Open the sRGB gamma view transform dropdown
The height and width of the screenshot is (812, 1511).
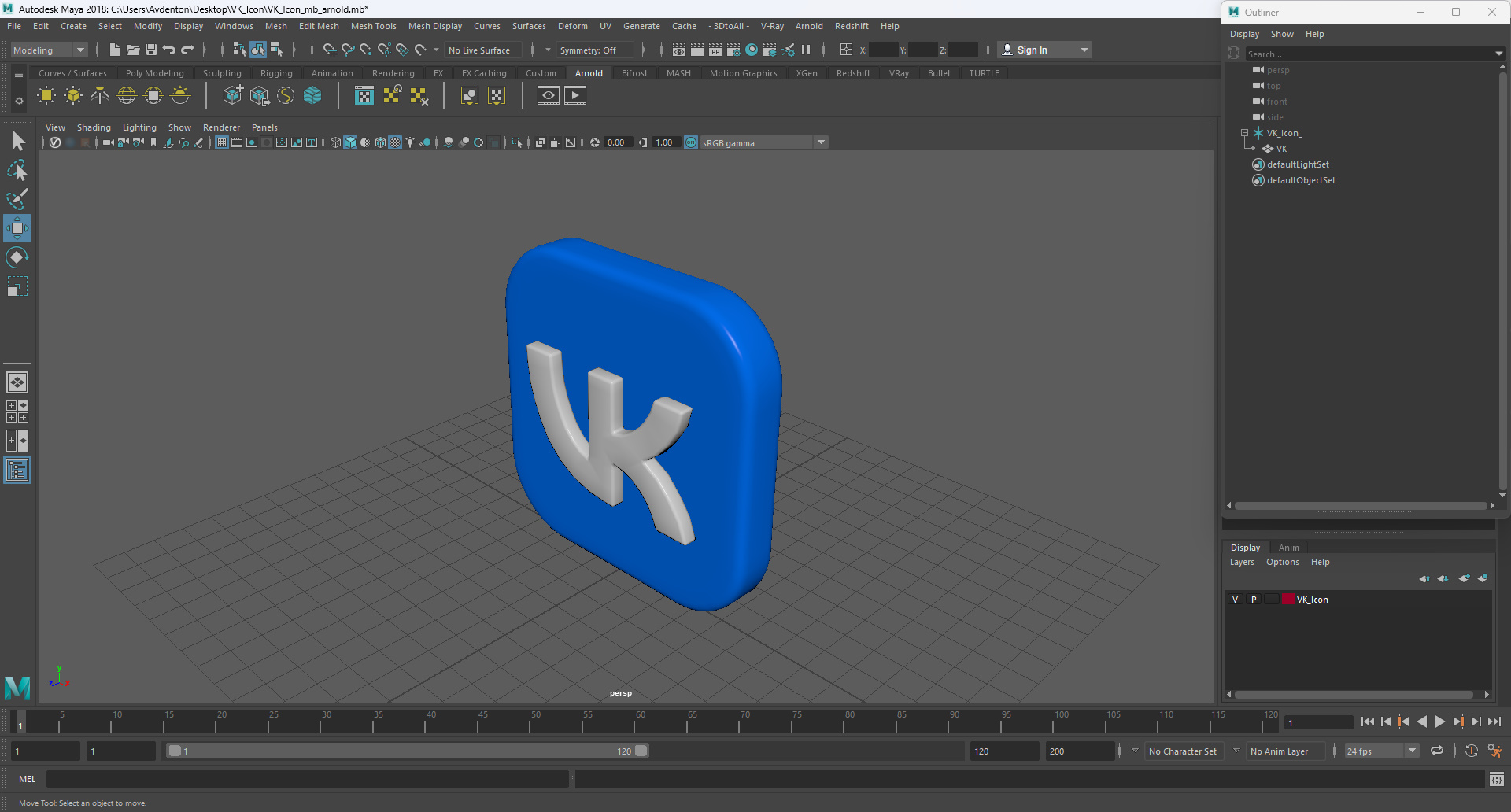pyautogui.click(x=763, y=142)
